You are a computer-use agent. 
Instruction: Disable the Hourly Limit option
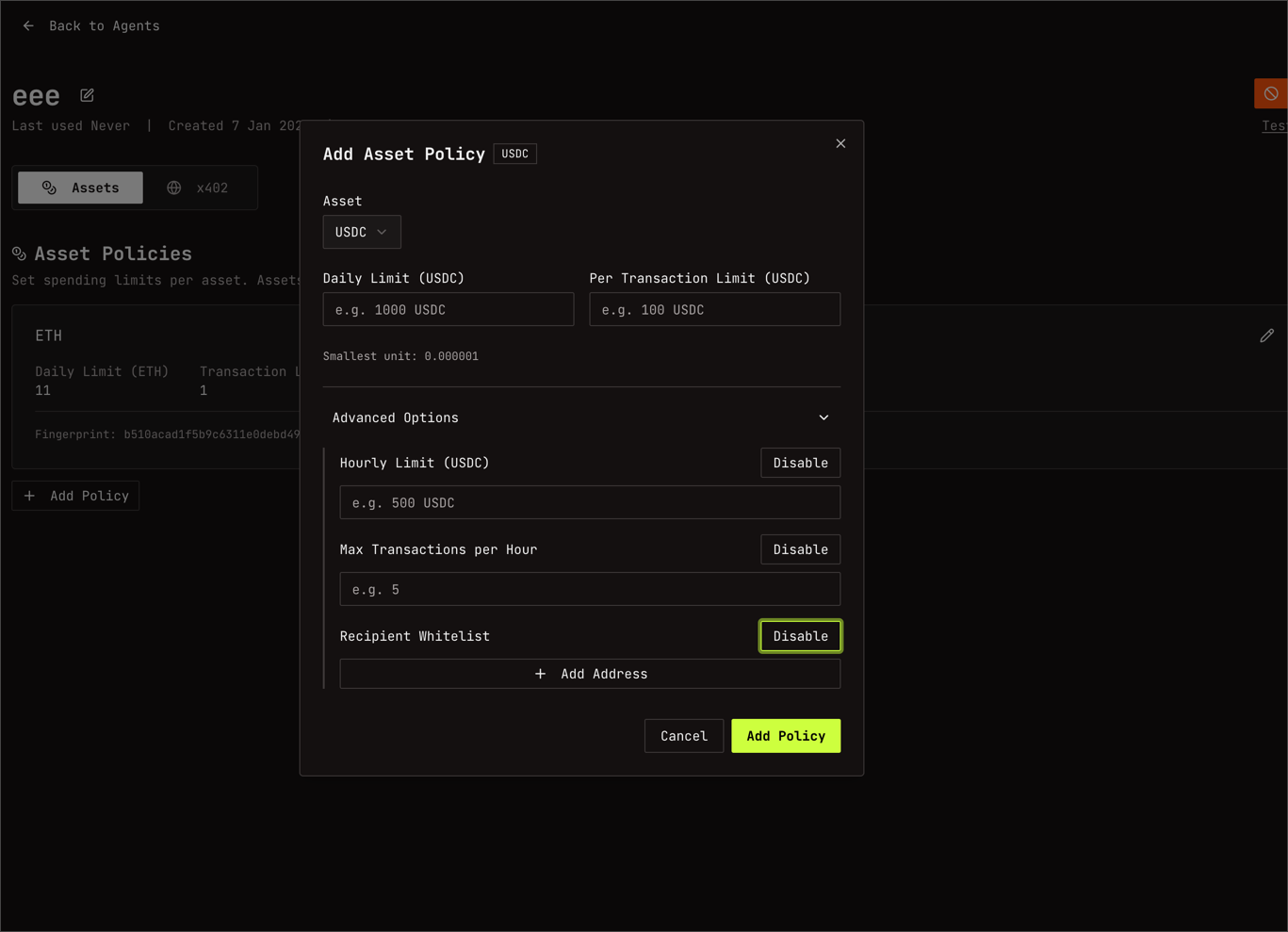(800, 463)
